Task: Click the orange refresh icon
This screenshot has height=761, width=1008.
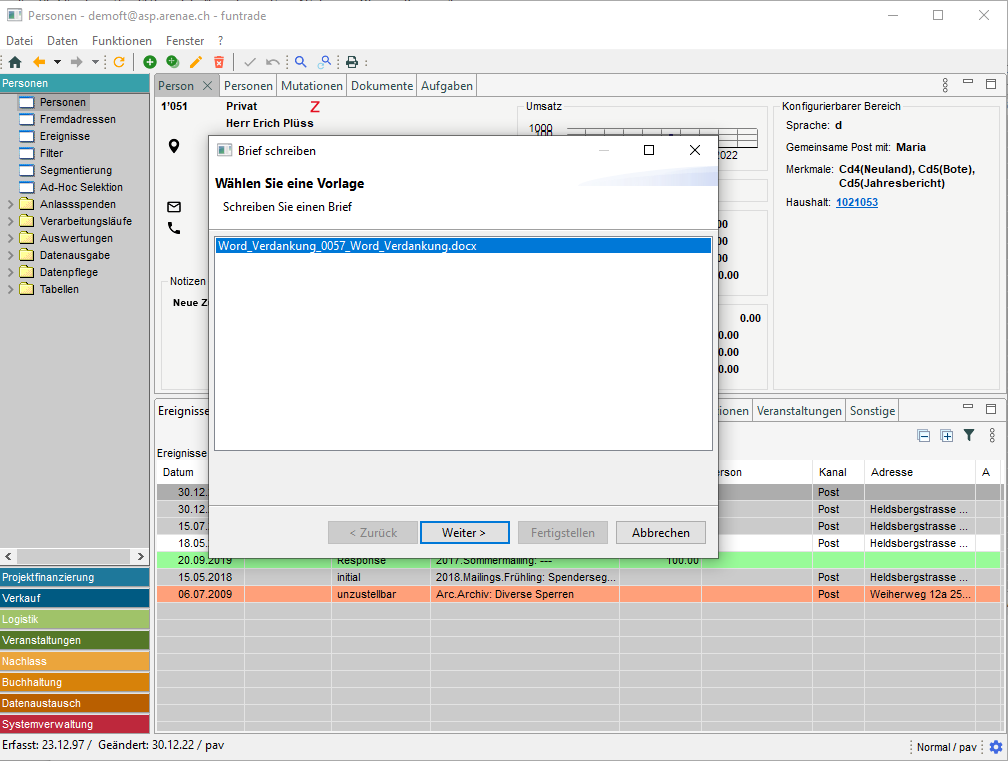Action: click(119, 62)
